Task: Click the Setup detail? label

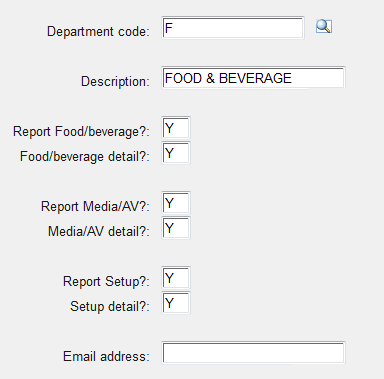Action: click(110, 306)
